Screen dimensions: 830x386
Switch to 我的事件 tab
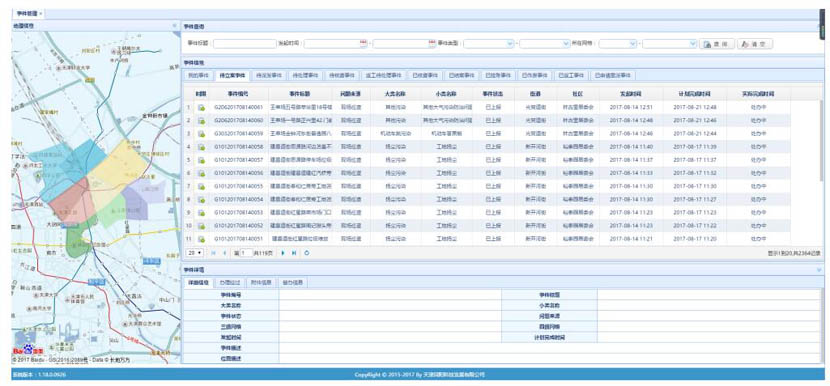(x=199, y=76)
